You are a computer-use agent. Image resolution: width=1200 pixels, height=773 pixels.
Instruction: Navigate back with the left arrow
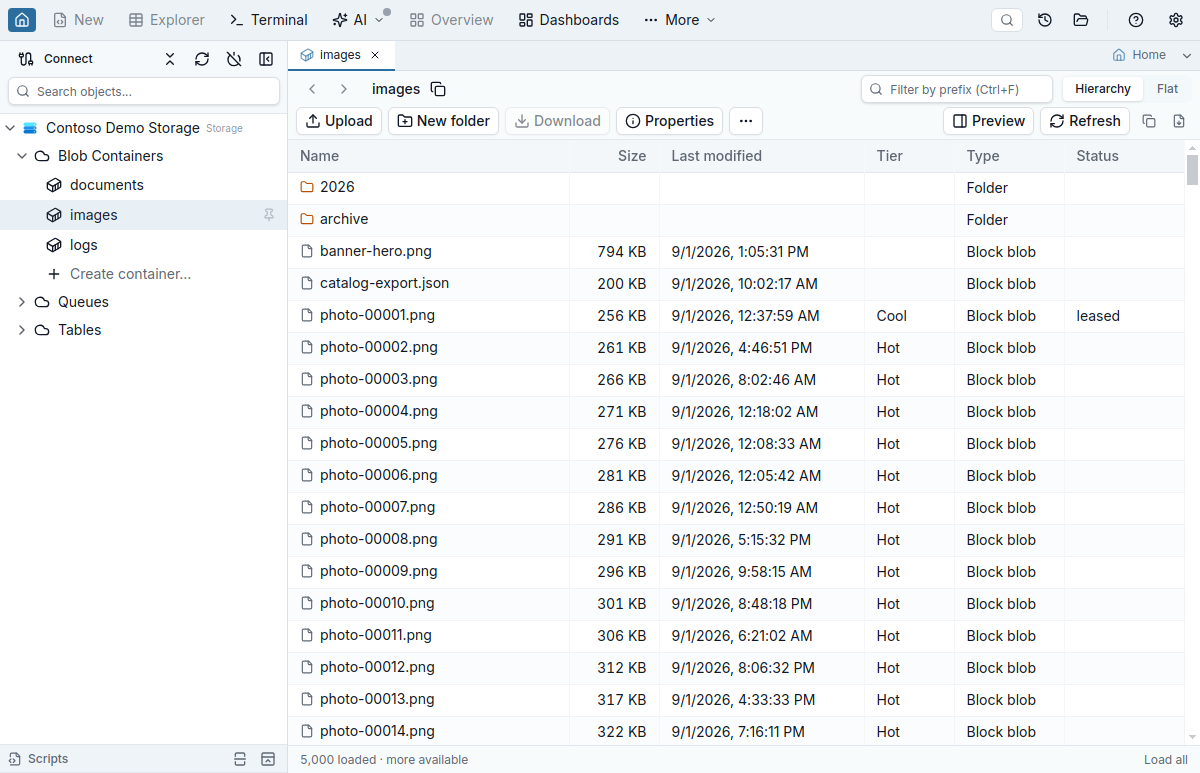pyautogui.click(x=312, y=89)
